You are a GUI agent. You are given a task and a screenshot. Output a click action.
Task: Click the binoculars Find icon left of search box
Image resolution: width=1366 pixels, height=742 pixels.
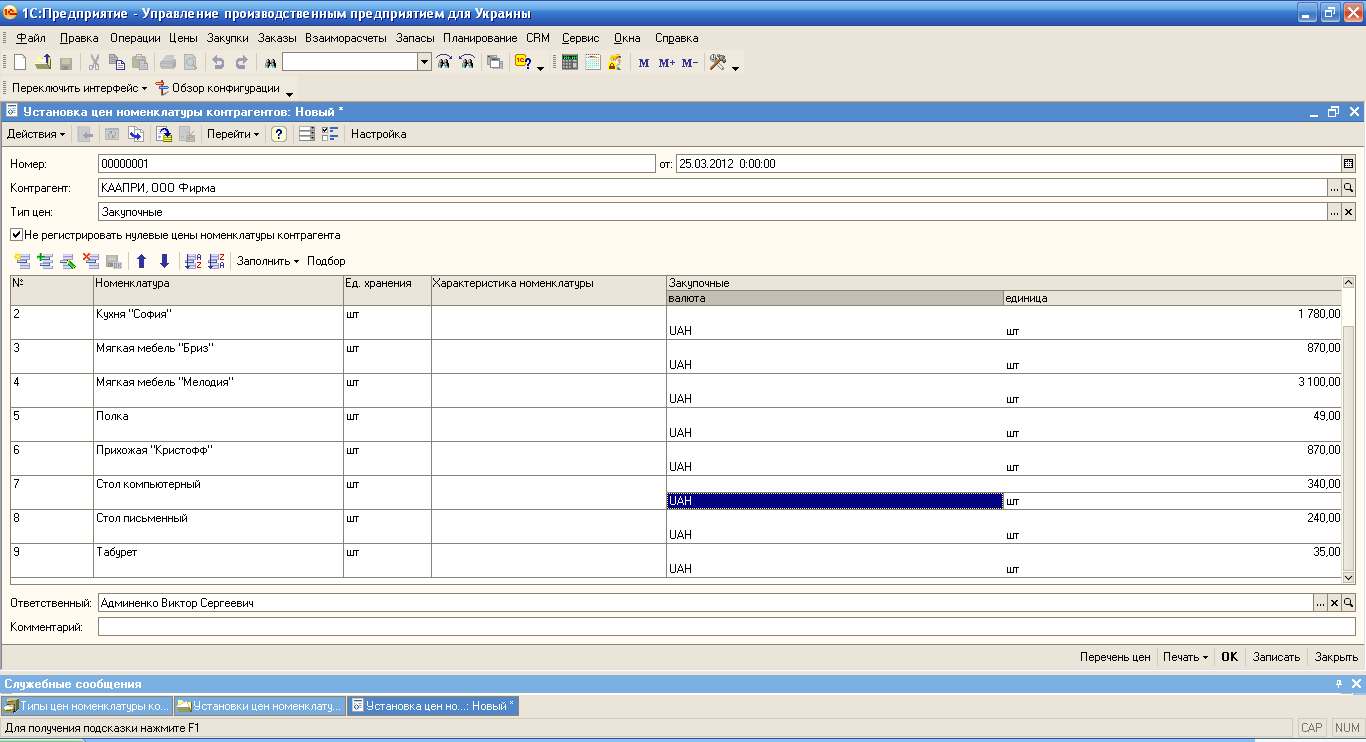(270, 62)
